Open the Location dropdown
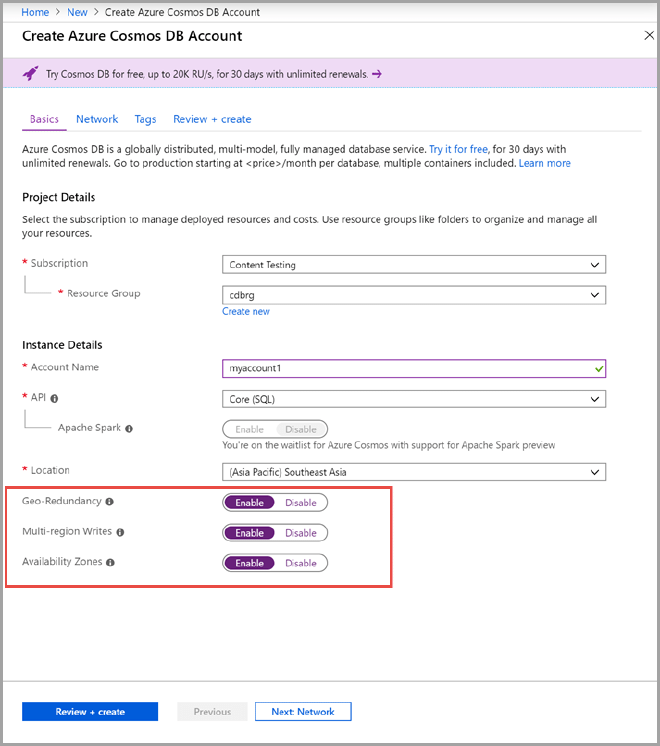 tap(414, 472)
